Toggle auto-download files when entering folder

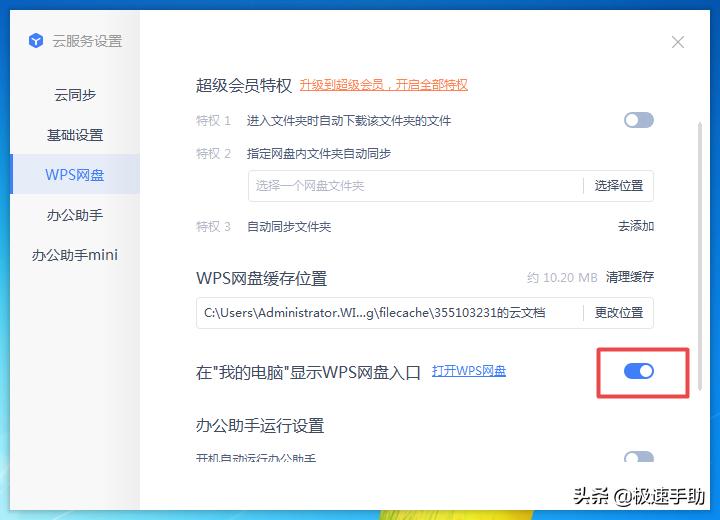[639, 120]
